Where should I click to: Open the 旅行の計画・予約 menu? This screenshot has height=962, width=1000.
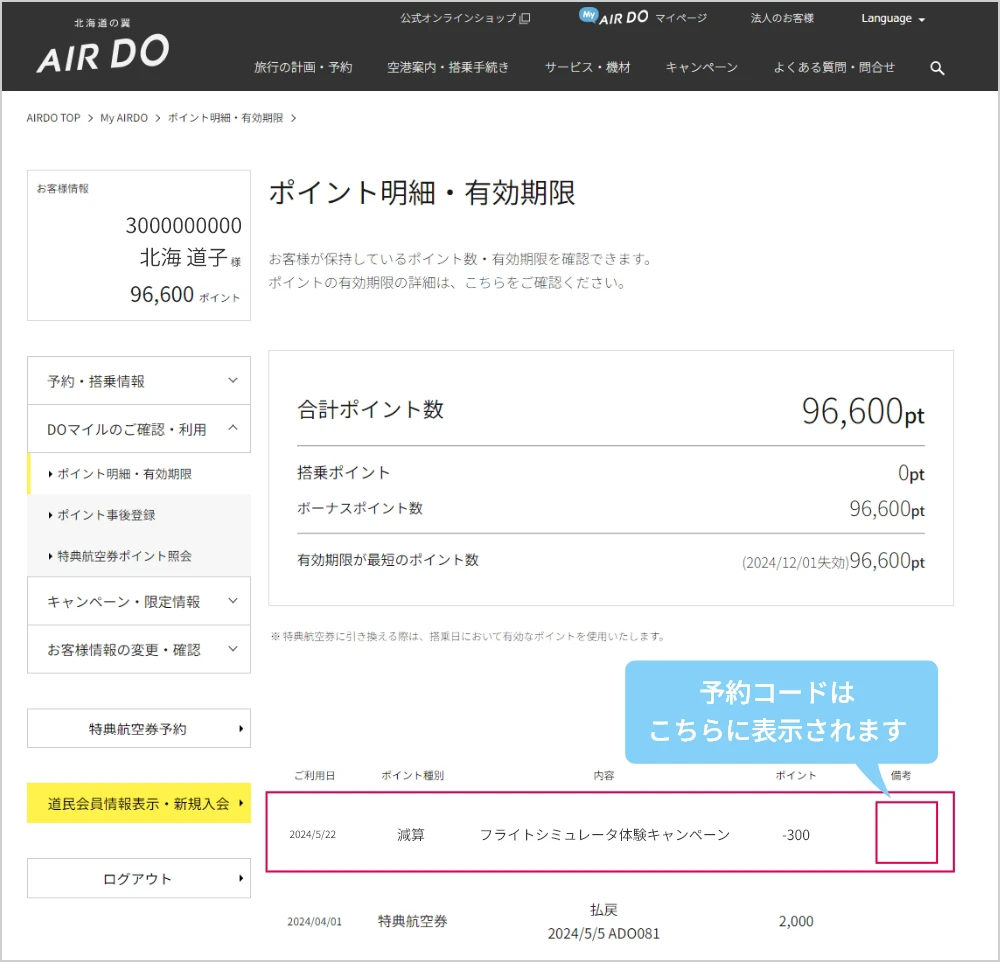pyautogui.click(x=303, y=68)
